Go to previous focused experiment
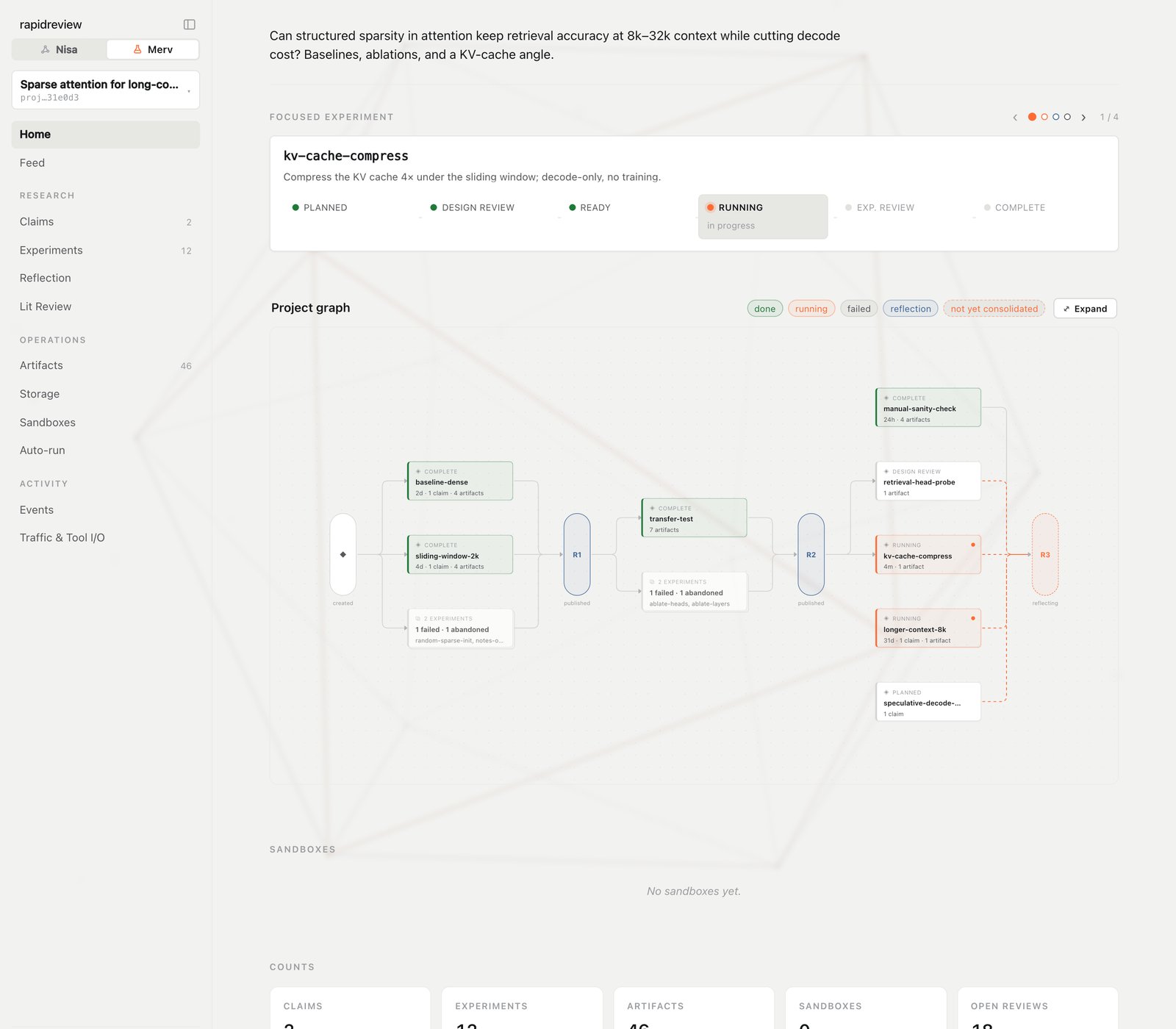 point(1015,118)
